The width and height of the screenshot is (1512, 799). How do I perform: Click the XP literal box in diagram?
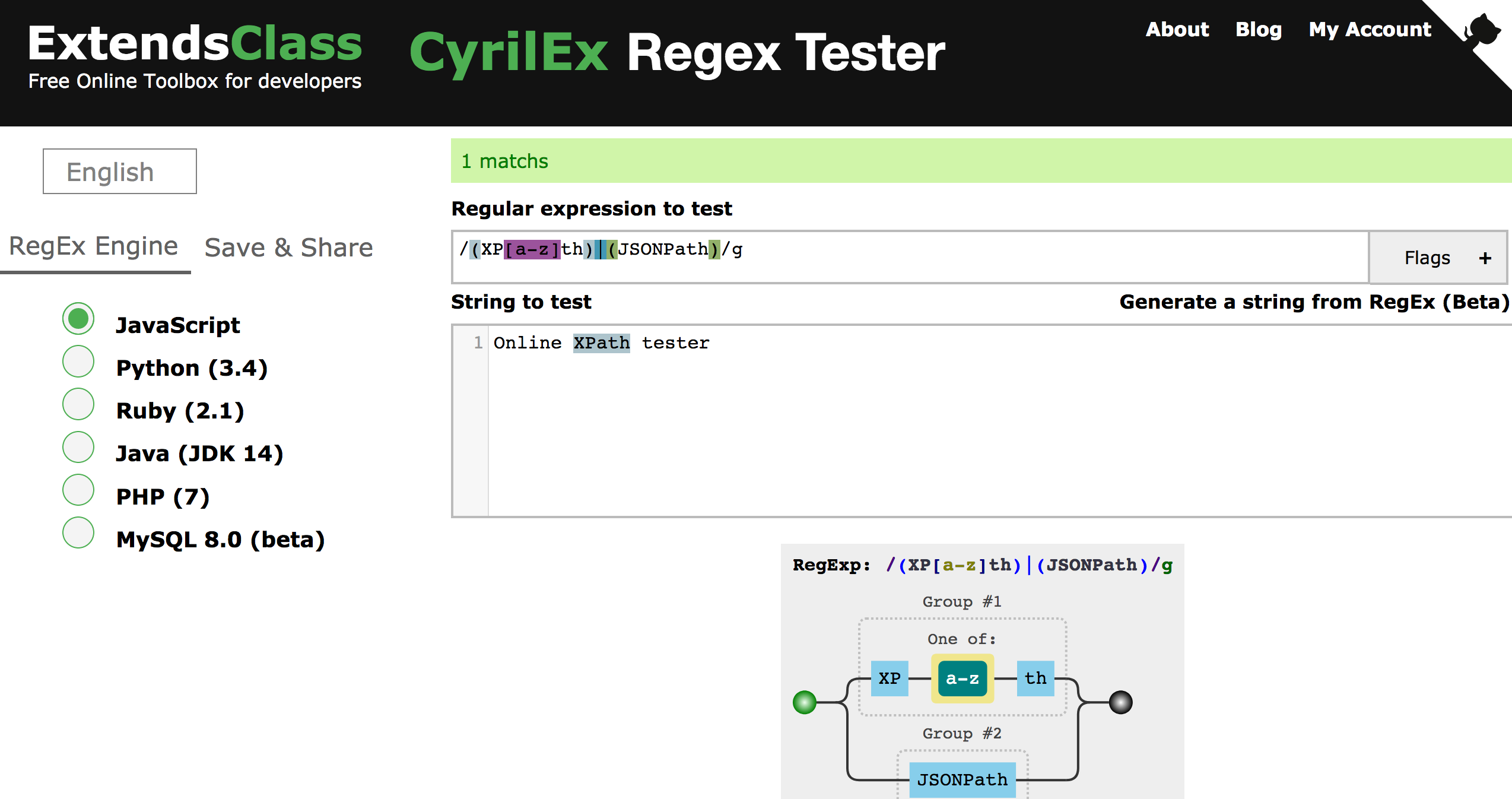point(890,678)
